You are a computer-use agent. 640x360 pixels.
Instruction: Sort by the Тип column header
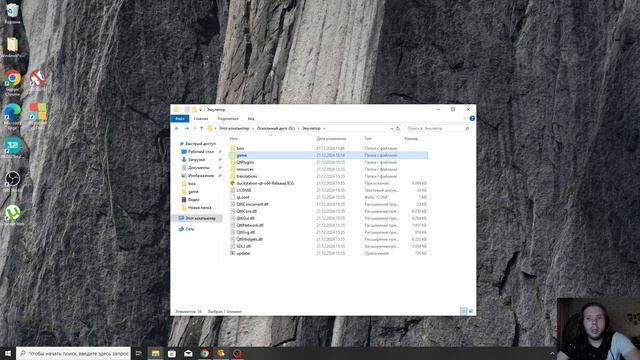click(x=368, y=139)
